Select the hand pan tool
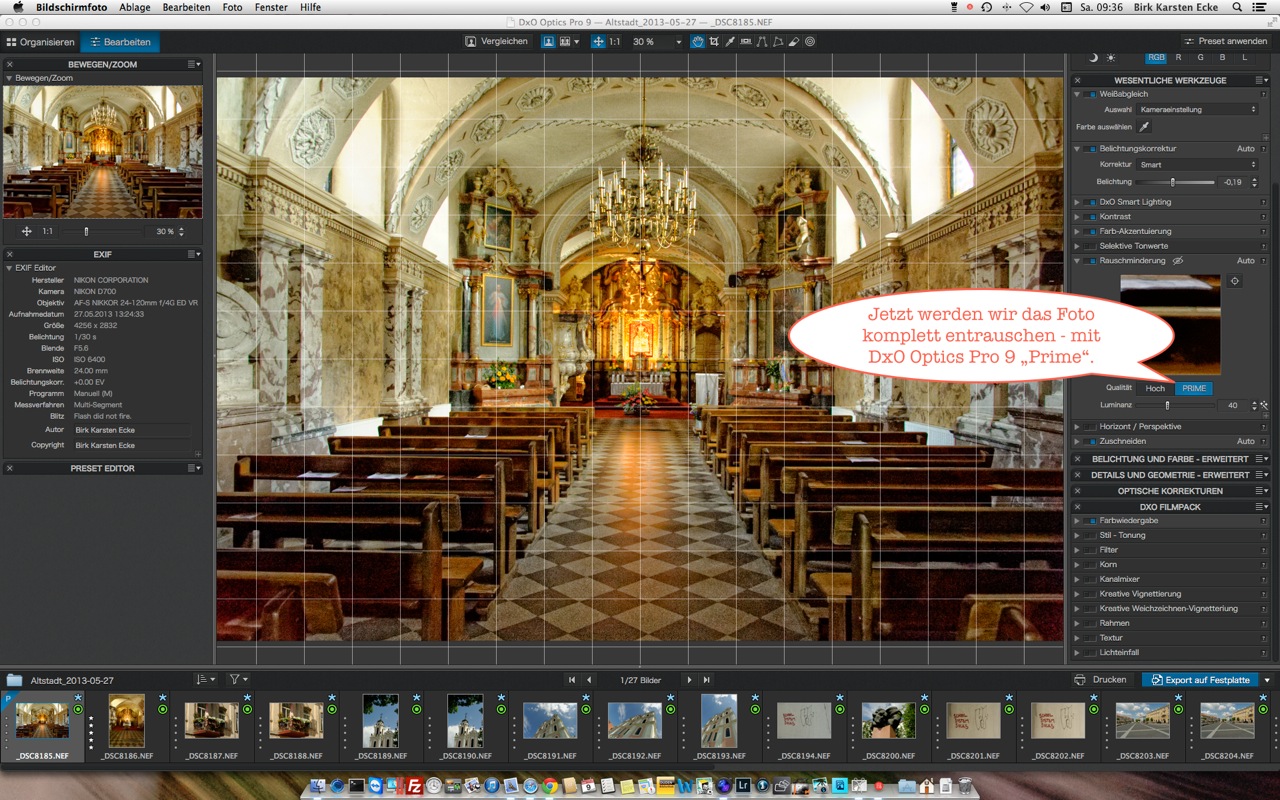 [698, 42]
